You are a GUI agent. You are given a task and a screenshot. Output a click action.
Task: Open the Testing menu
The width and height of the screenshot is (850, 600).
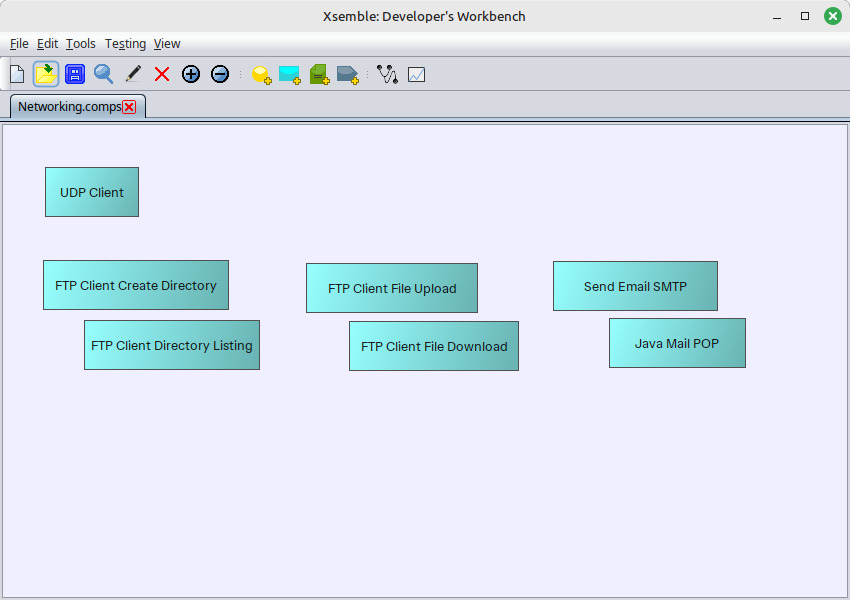coord(125,43)
